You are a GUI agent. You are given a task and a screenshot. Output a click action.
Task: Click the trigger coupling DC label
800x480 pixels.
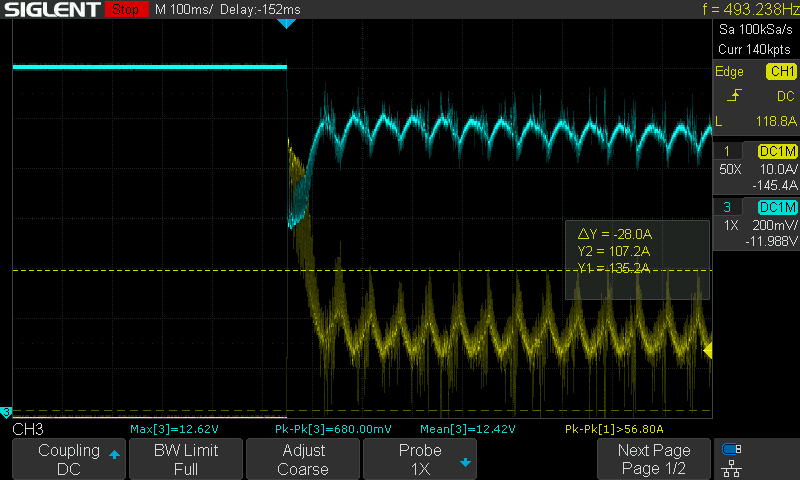coord(786,96)
